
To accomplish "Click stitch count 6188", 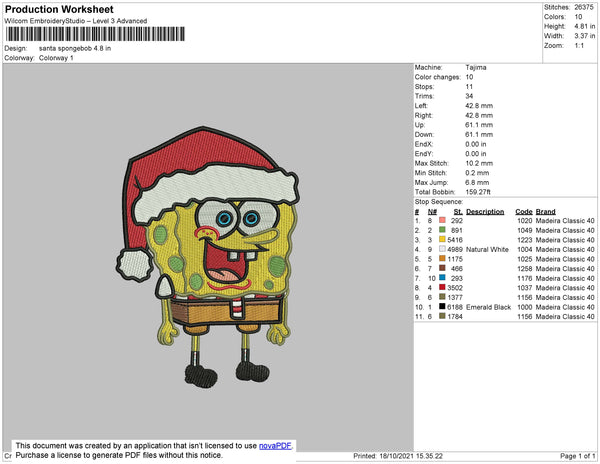I will pos(455,307).
